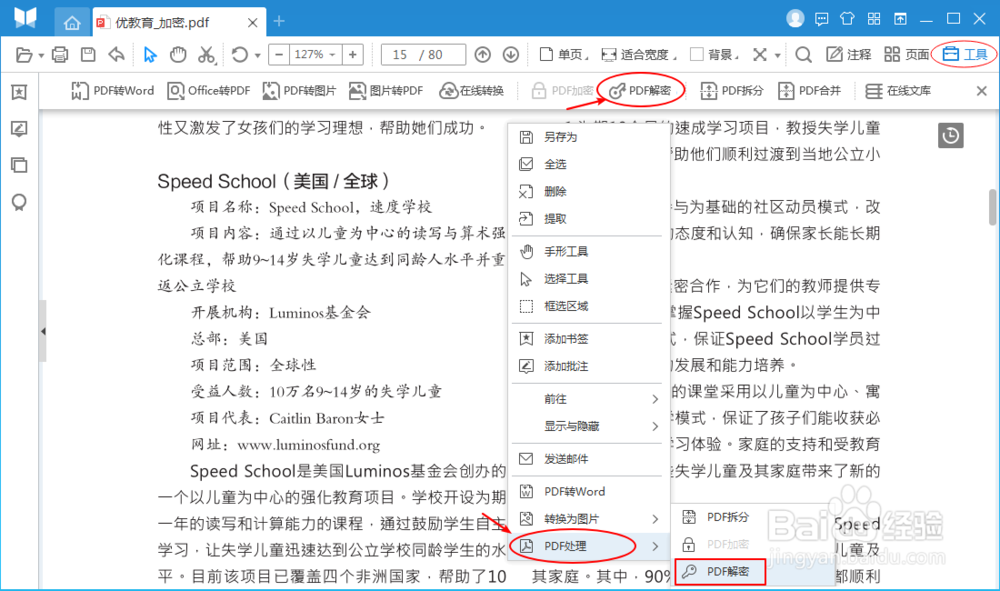Click 图片转PDF tool

tap(386, 91)
